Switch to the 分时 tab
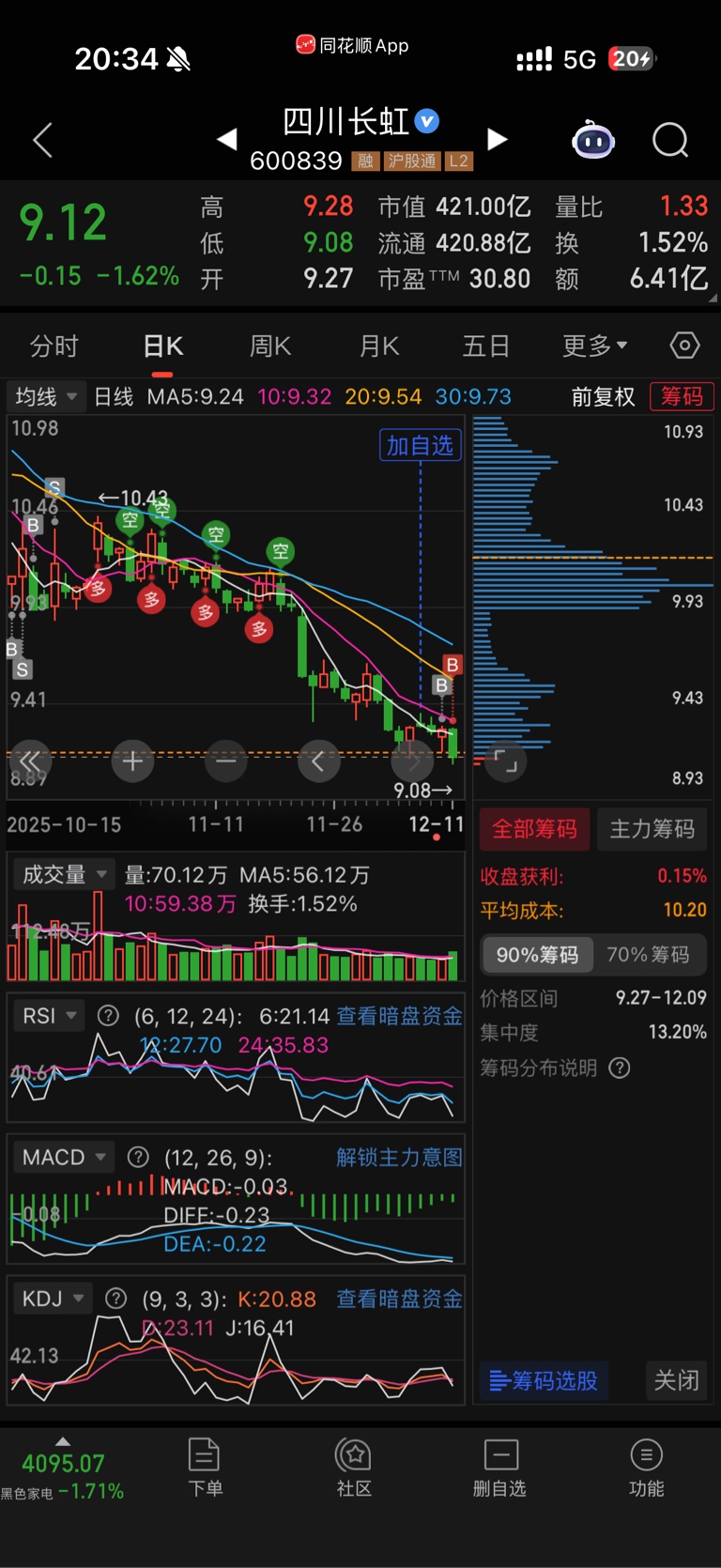The height and width of the screenshot is (1568, 721). pyautogui.click(x=54, y=346)
